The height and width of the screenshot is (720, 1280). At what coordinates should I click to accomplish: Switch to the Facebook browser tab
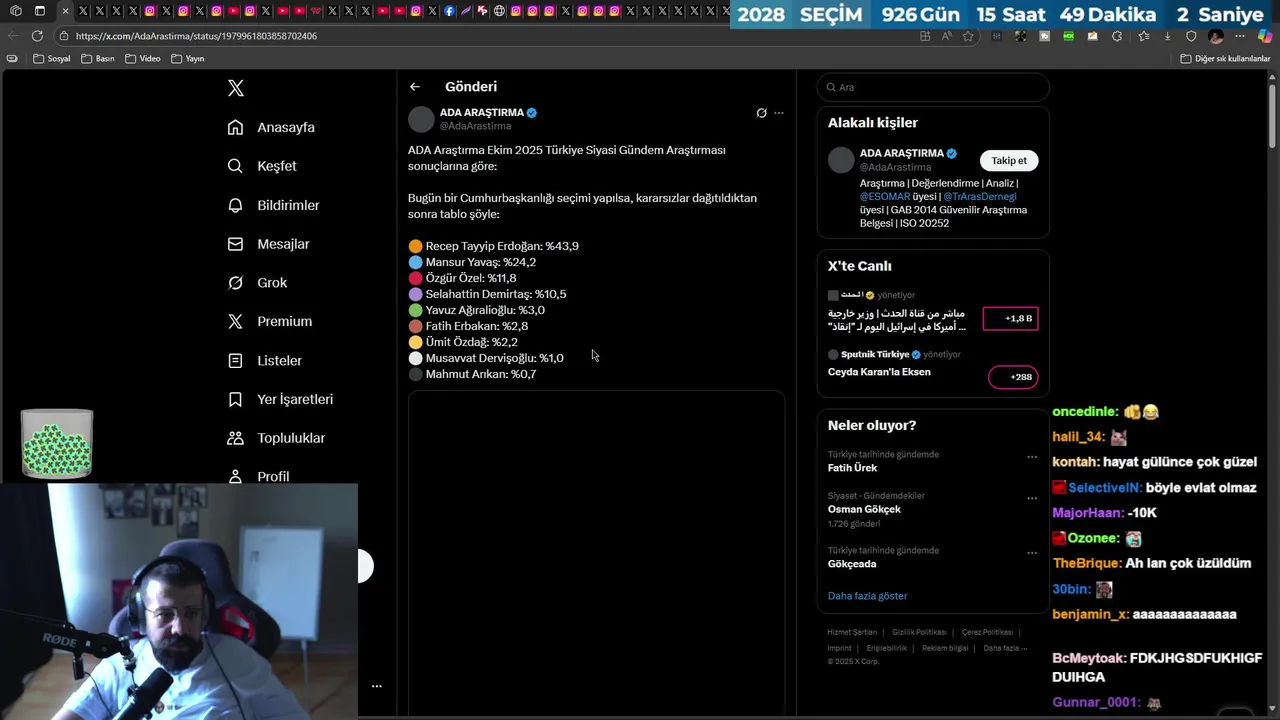(449, 11)
